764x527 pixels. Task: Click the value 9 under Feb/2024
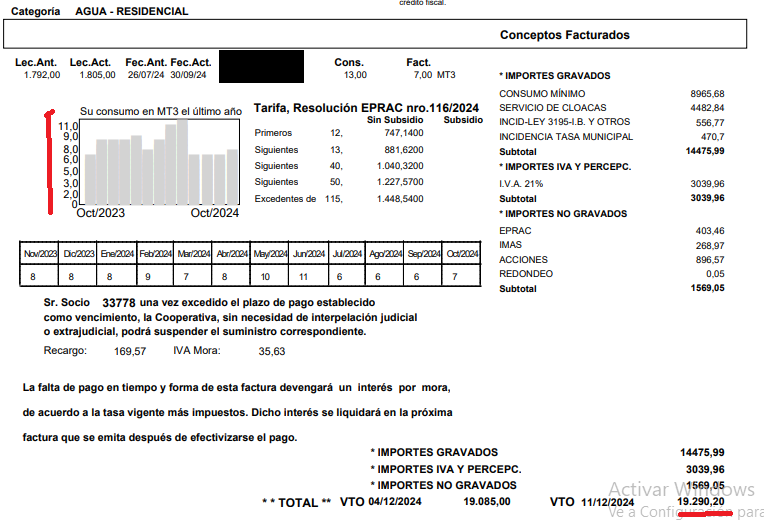pyautogui.click(x=148, y=277)
